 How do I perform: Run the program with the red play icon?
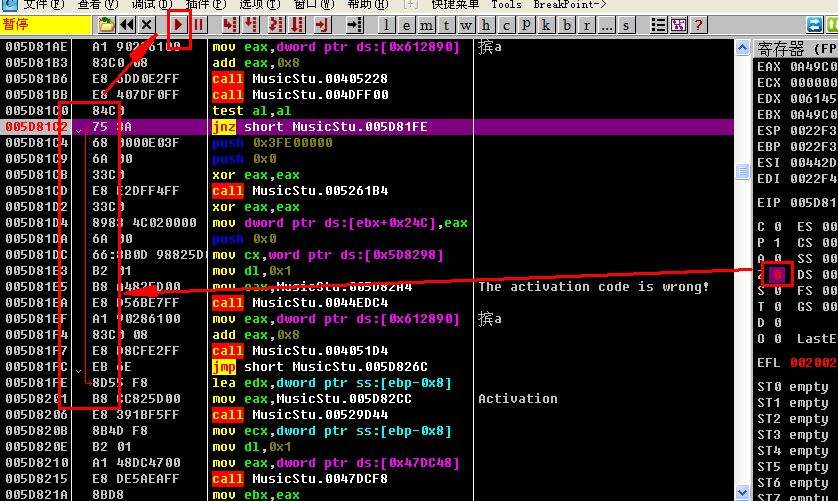click(179, 25)
